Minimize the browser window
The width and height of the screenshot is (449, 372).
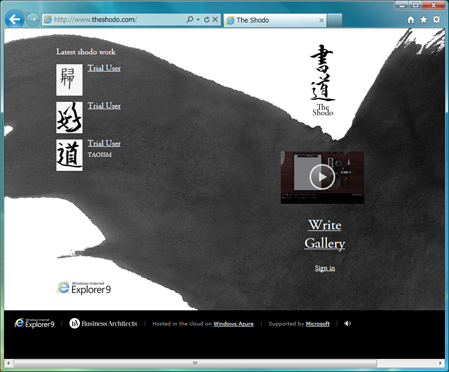[x=402, y=5]
